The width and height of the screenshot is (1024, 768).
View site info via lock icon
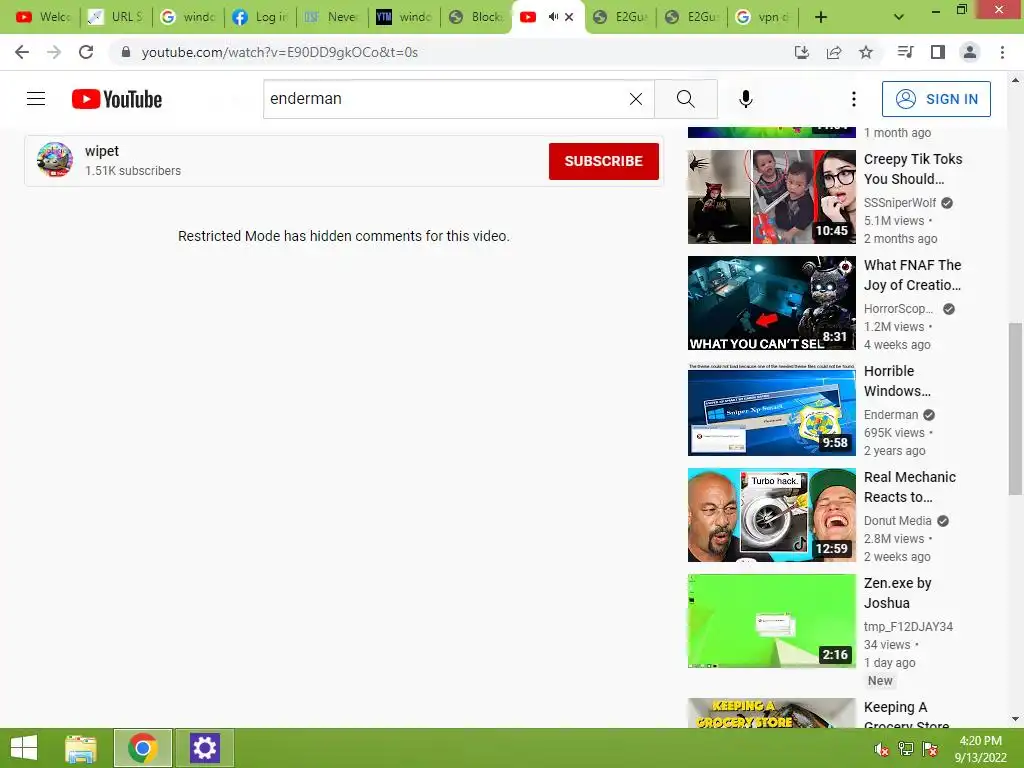[x=126, y=52]
